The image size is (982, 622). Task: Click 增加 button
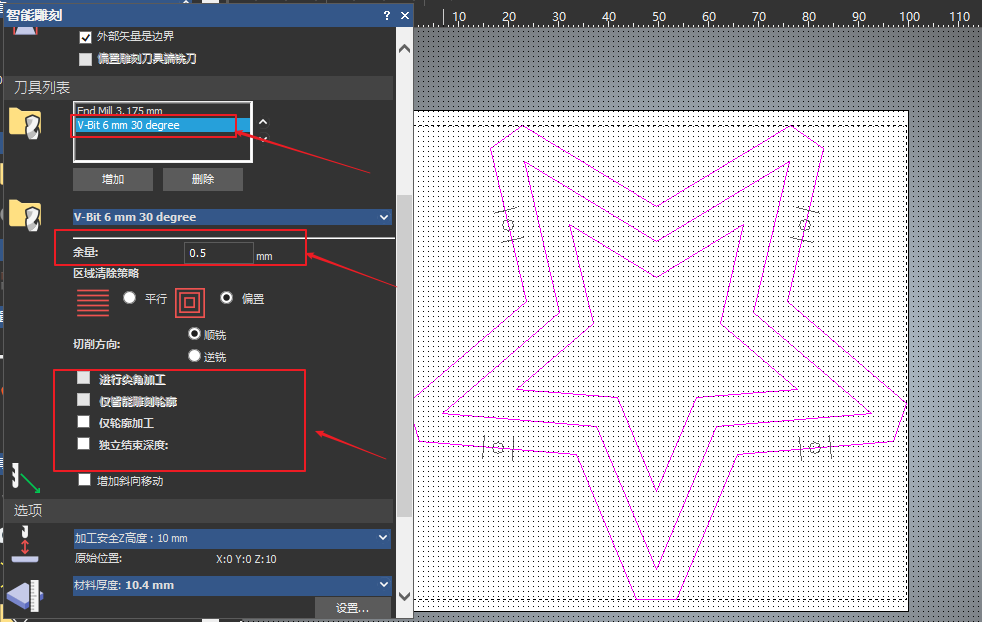(113, 179)
